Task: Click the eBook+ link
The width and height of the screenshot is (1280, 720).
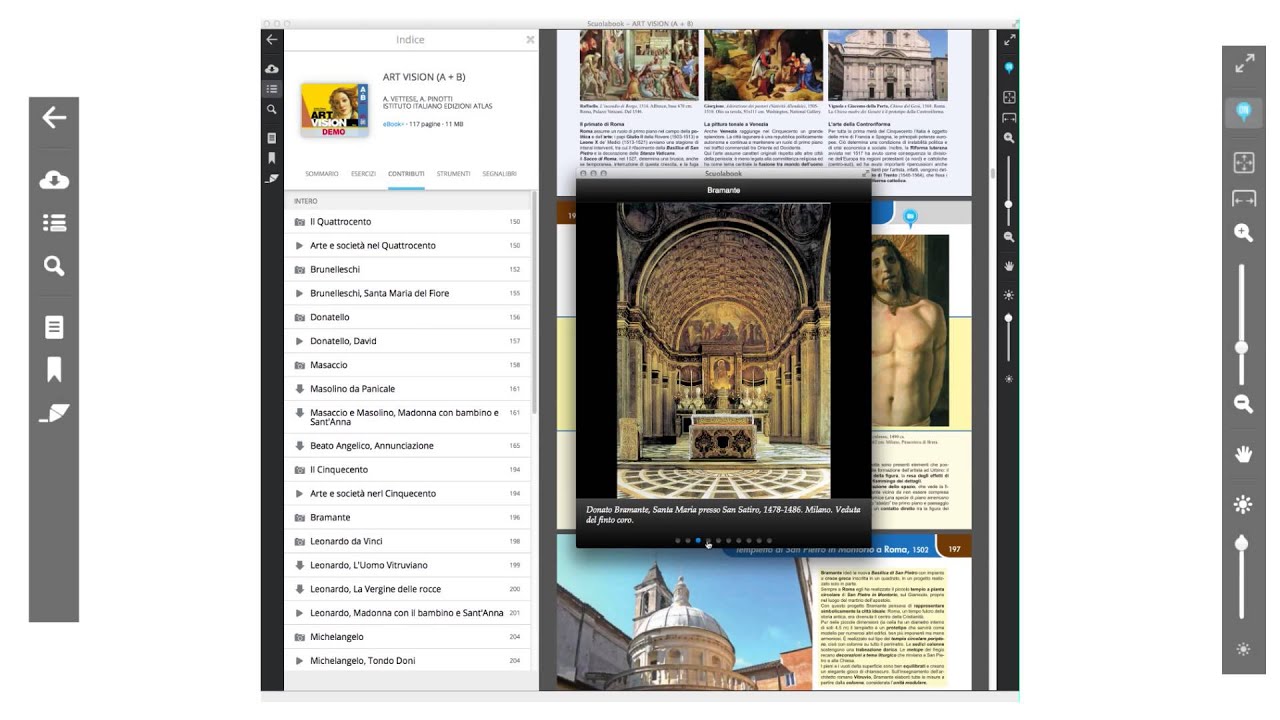Action: tap(393, 124)
